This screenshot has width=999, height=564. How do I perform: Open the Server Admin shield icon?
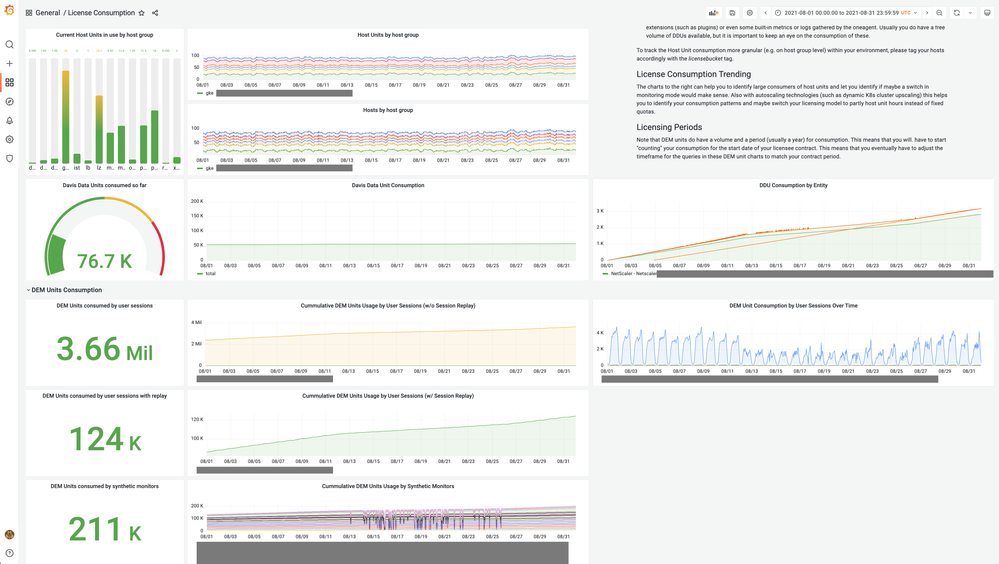point(10,159)
